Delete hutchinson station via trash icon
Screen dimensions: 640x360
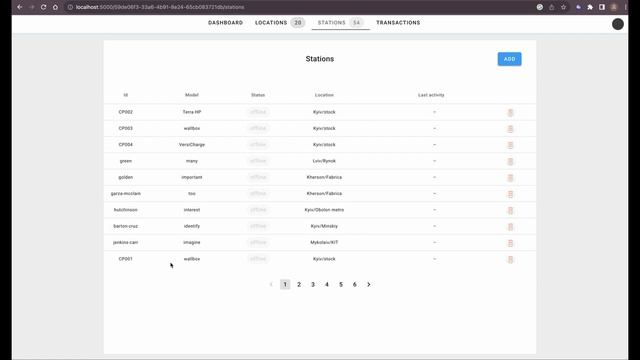tap(510, 211)
